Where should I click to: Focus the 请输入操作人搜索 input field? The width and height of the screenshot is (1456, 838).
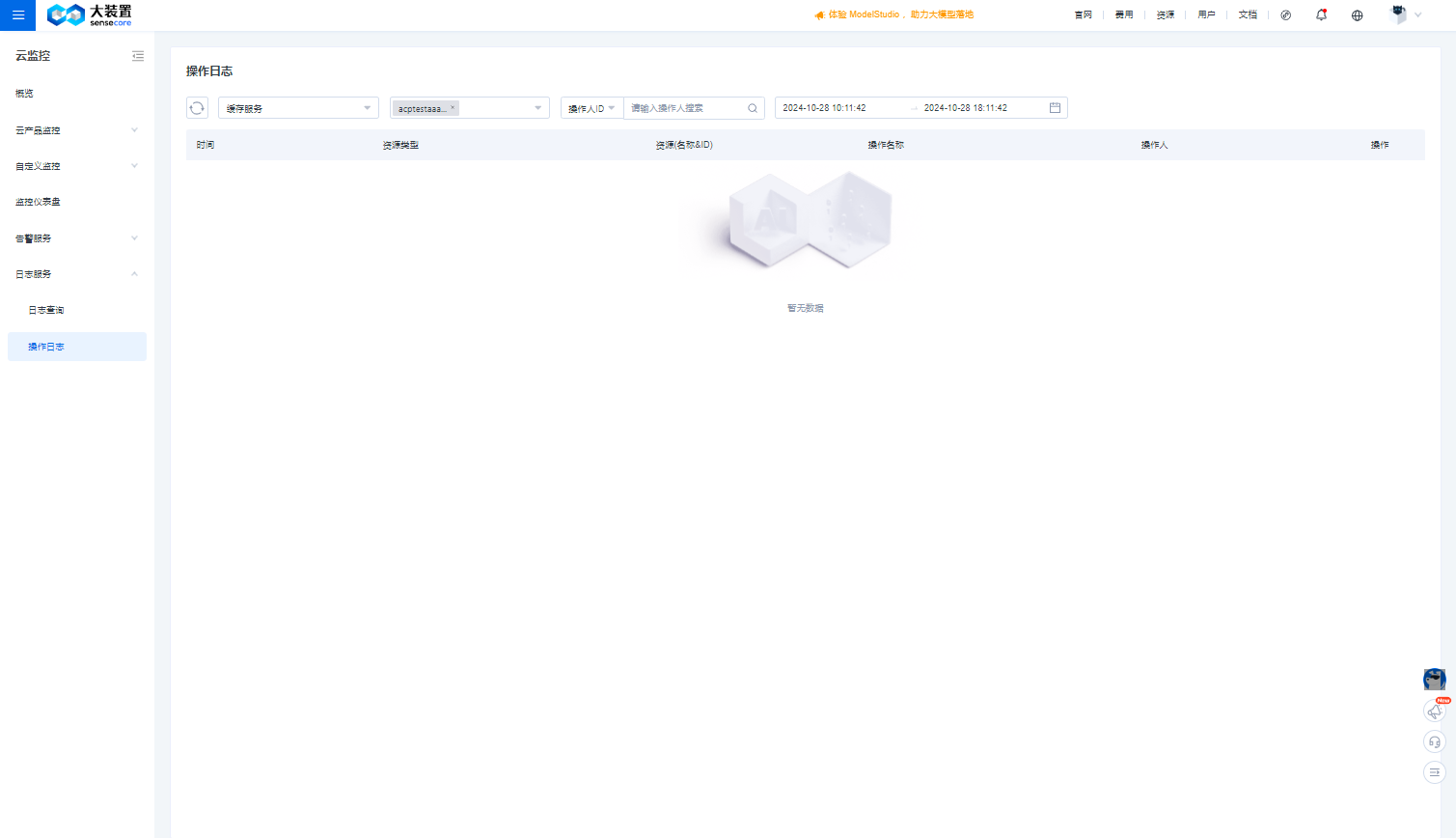tap(683, 108)
